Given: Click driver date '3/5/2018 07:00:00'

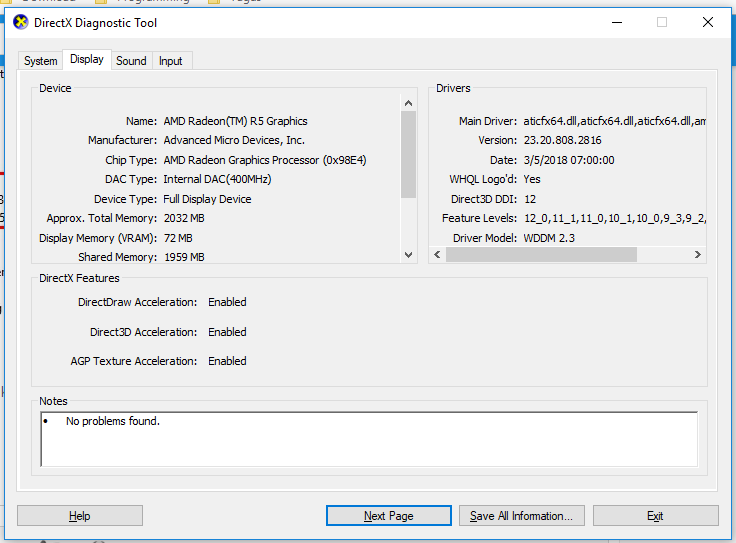Looking at the screenshot, I should [x=569, y=160].
